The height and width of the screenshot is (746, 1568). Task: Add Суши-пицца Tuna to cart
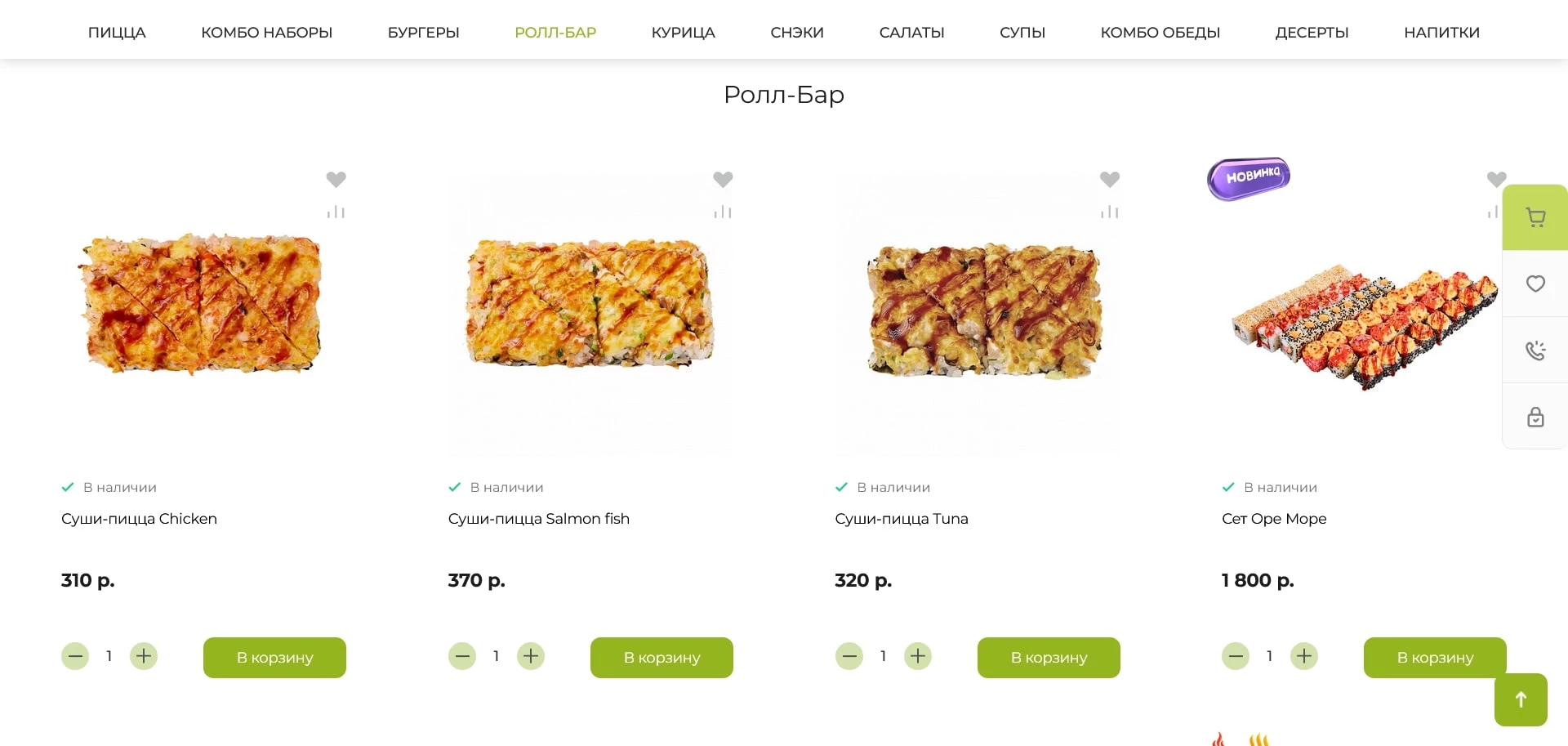click(1049, 658)
